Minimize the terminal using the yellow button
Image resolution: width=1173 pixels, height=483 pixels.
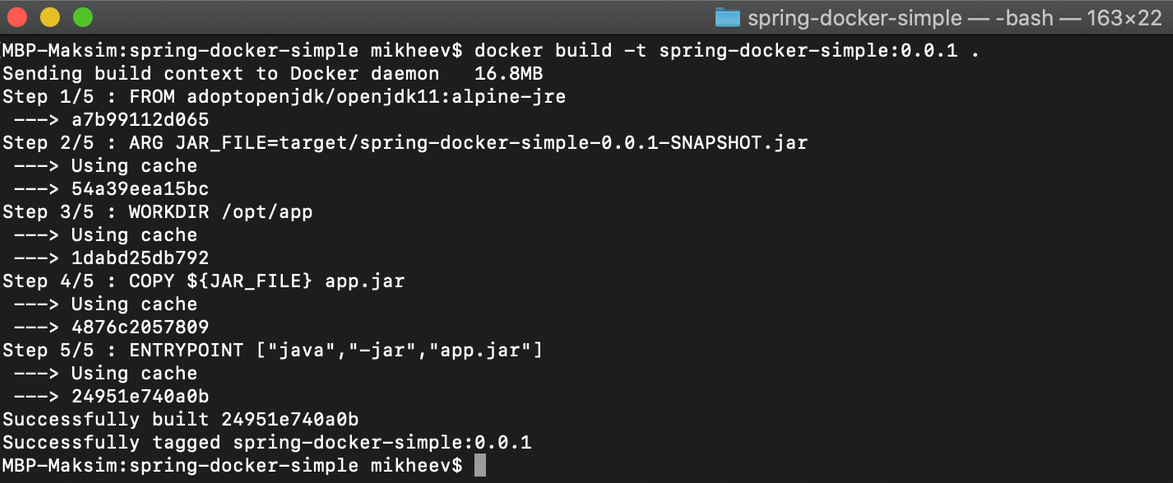coord(50,17)
